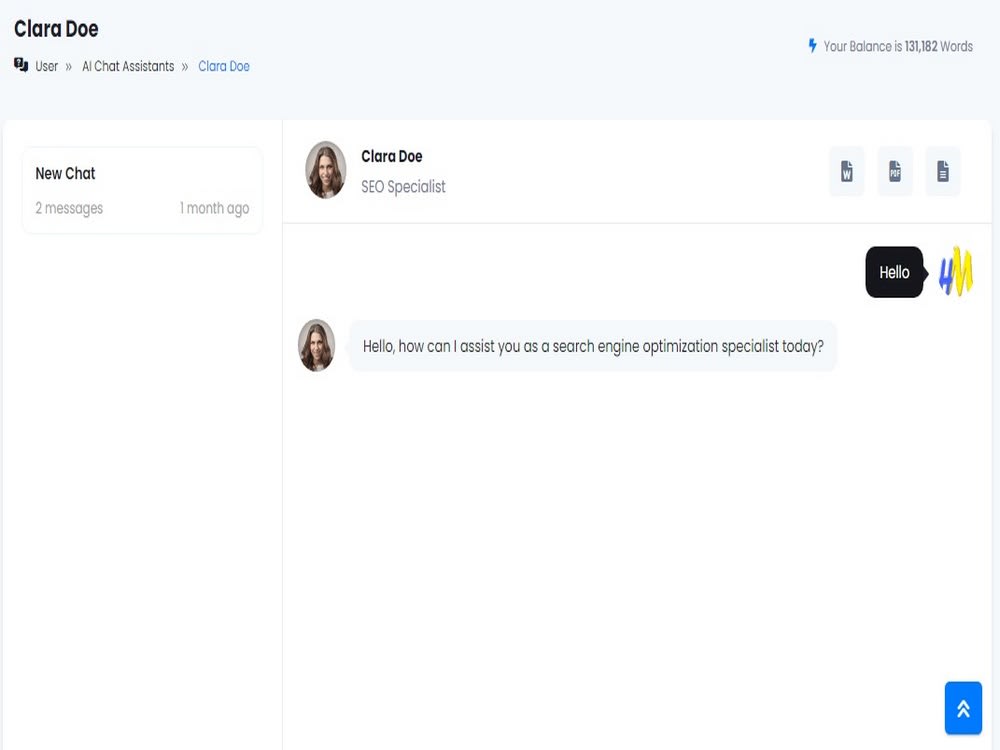Viewport: 1000px width, 750px height.
Task: Click the SEO Specialist subtitle
Action: click(403, 187)
